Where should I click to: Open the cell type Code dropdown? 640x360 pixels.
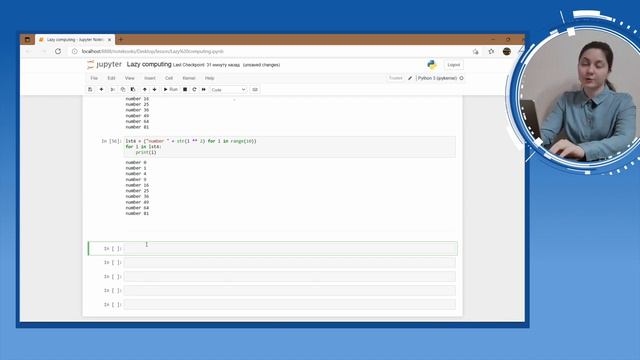click(x=229, y=89)
